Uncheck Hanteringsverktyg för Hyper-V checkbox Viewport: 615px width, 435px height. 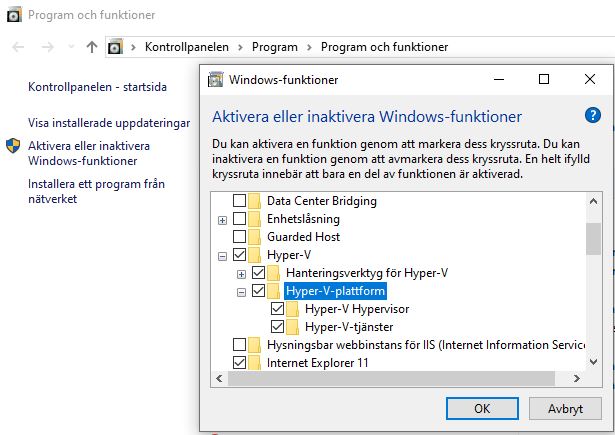point(258,273)
